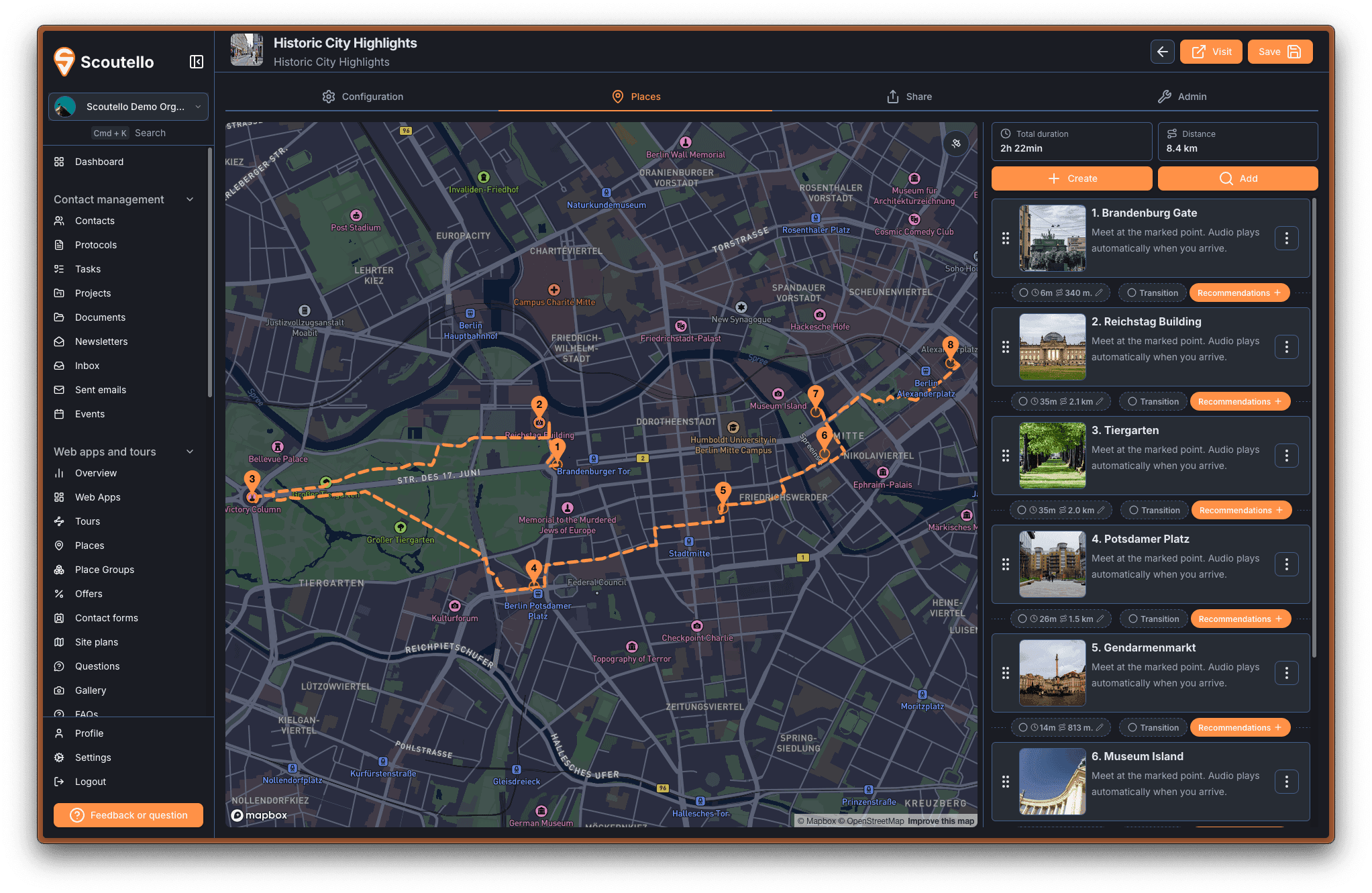Screen dimensions: 1372x893
Task: Grab drag handle of Potsdamer Platz card
Action: click(1005, 564)
